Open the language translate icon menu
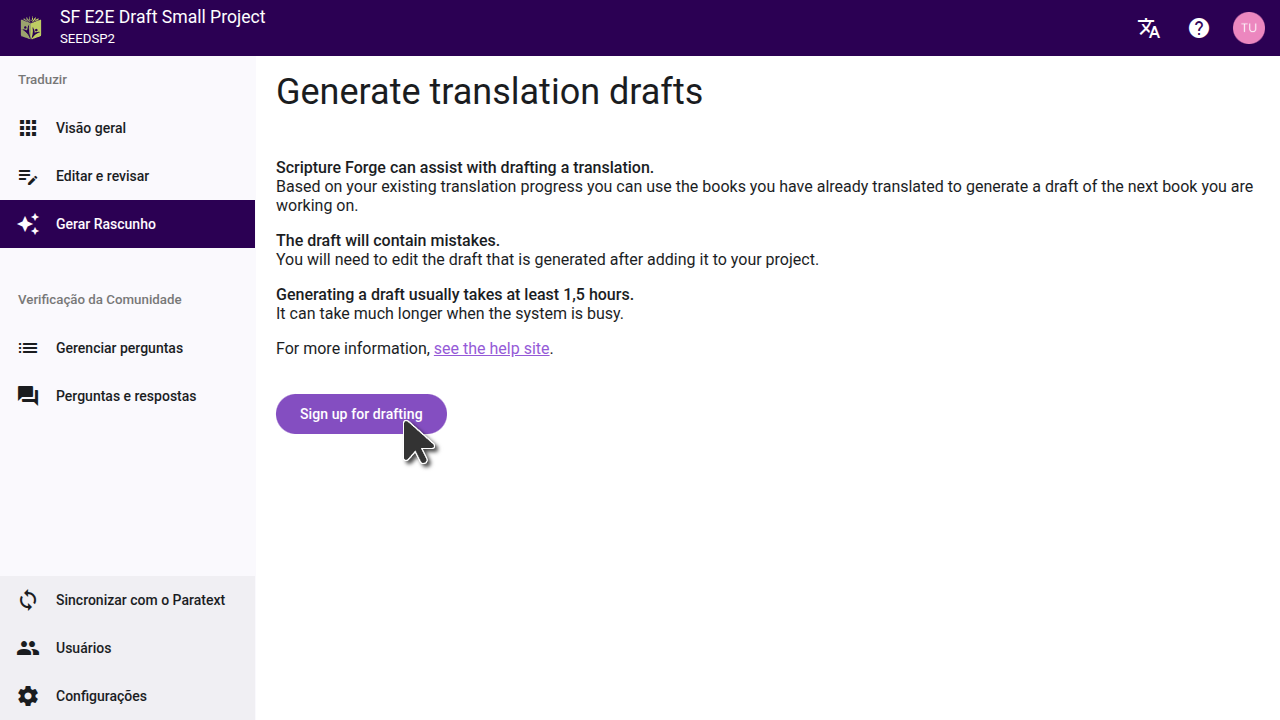This screenshot has width=1280, height=720. (x=1149, y=28)
